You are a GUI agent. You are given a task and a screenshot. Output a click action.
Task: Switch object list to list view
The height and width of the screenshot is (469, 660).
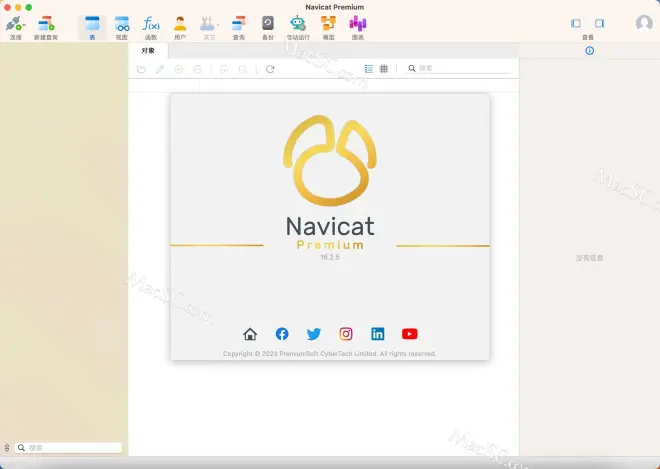pos(369,69)
